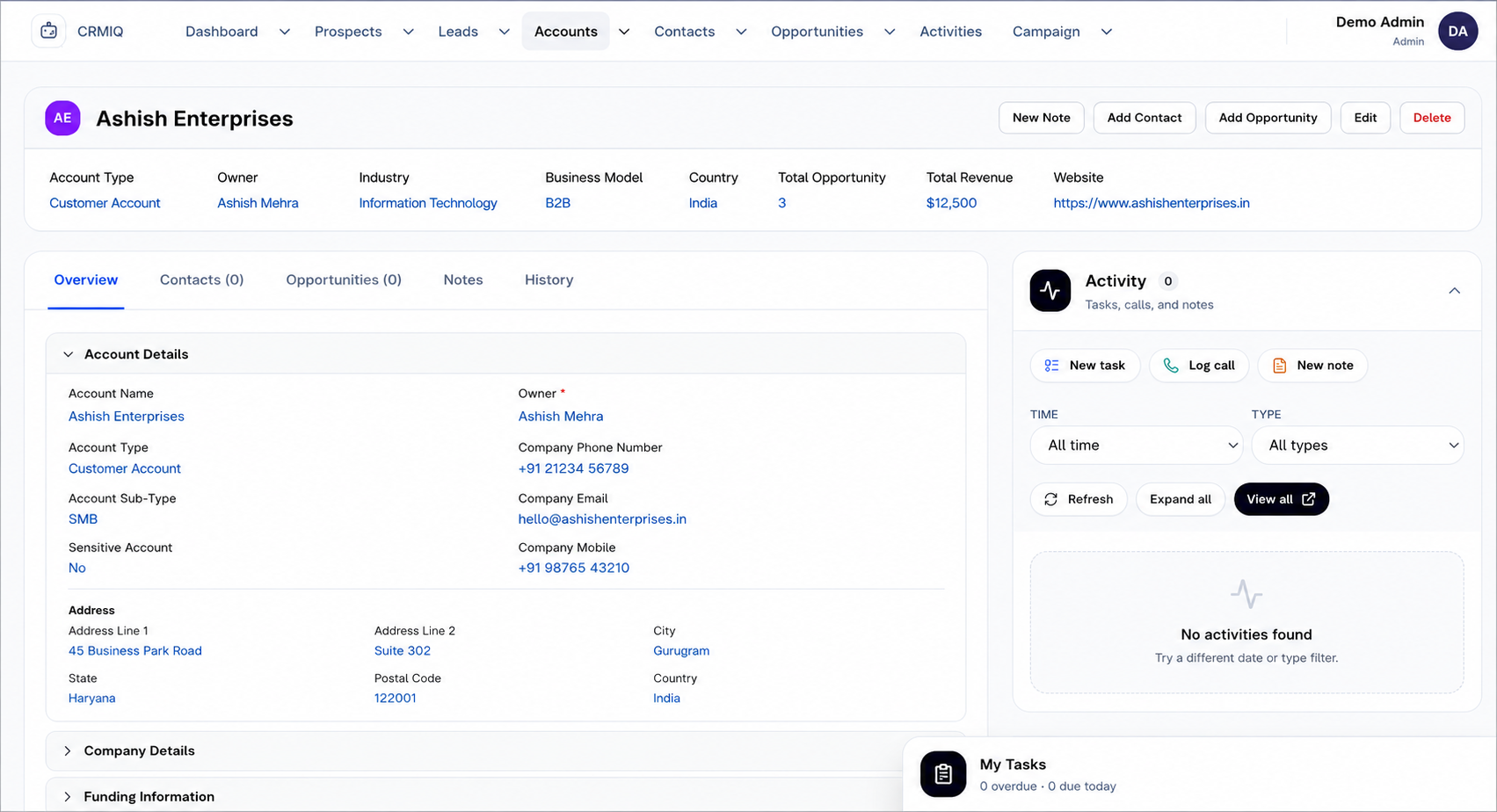Click the Expand all button
The image size is (1497, 812).
point(1181,499)
